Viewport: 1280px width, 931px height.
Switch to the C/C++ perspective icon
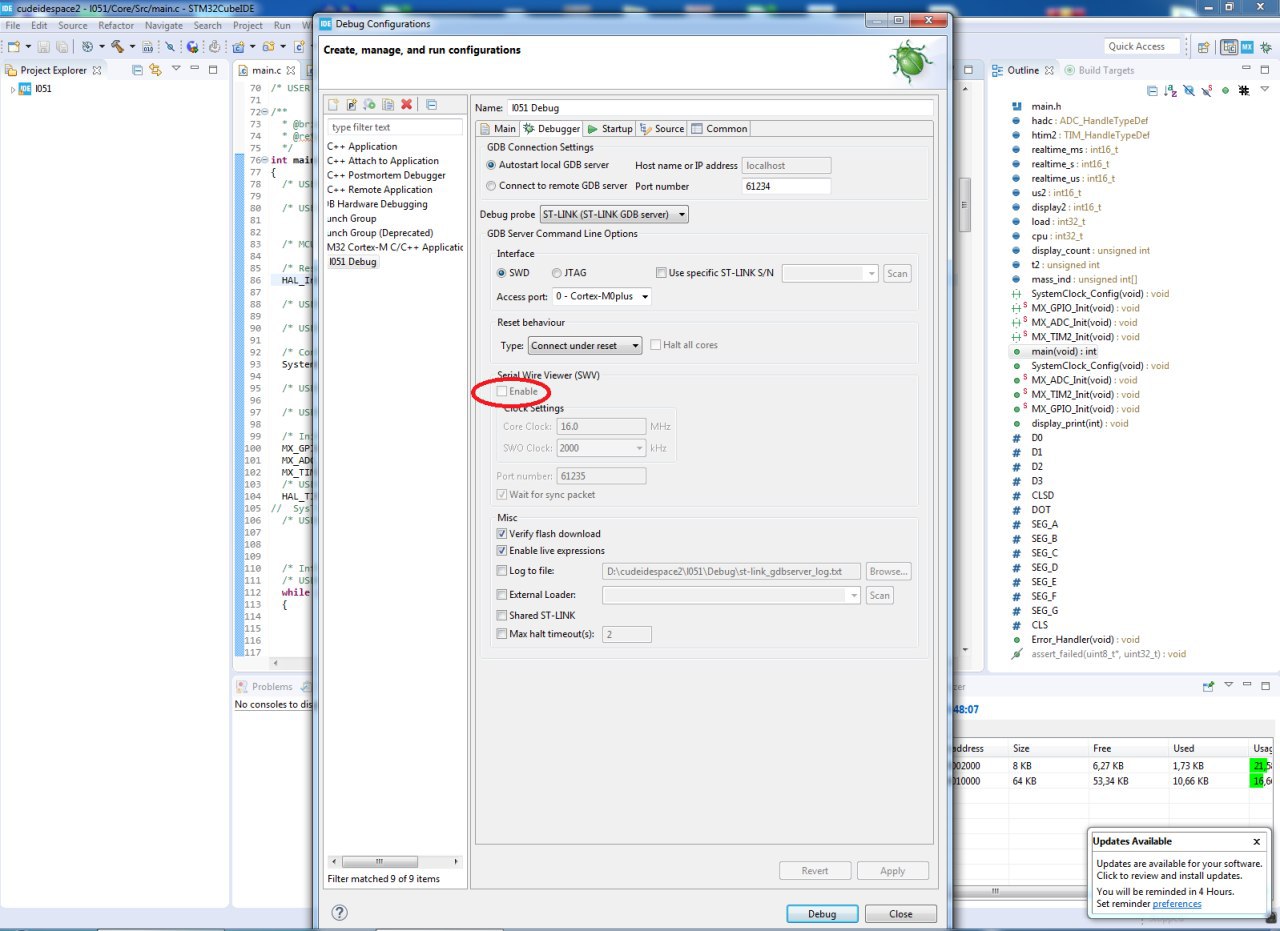(1228, 46)
